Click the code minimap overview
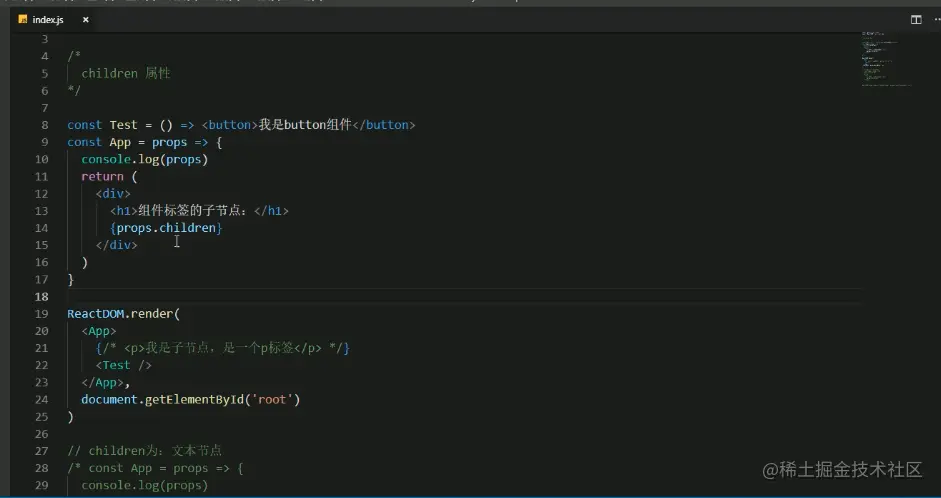941x498 pixels. pos(887,60)
